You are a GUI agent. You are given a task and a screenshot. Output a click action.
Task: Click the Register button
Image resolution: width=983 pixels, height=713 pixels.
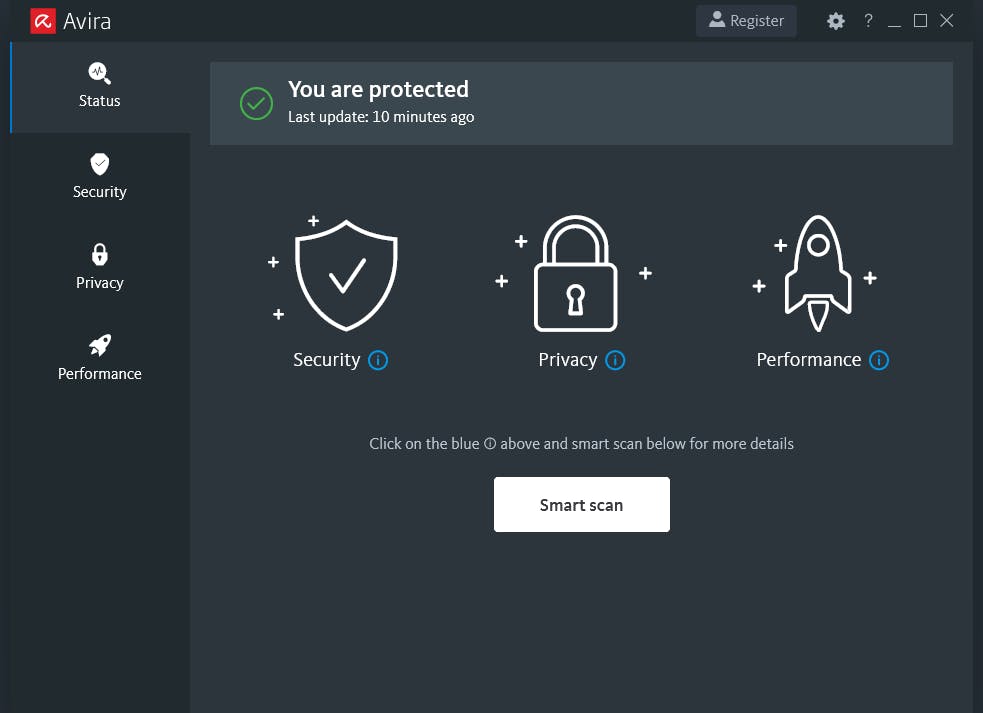click(x=746, y=21)
